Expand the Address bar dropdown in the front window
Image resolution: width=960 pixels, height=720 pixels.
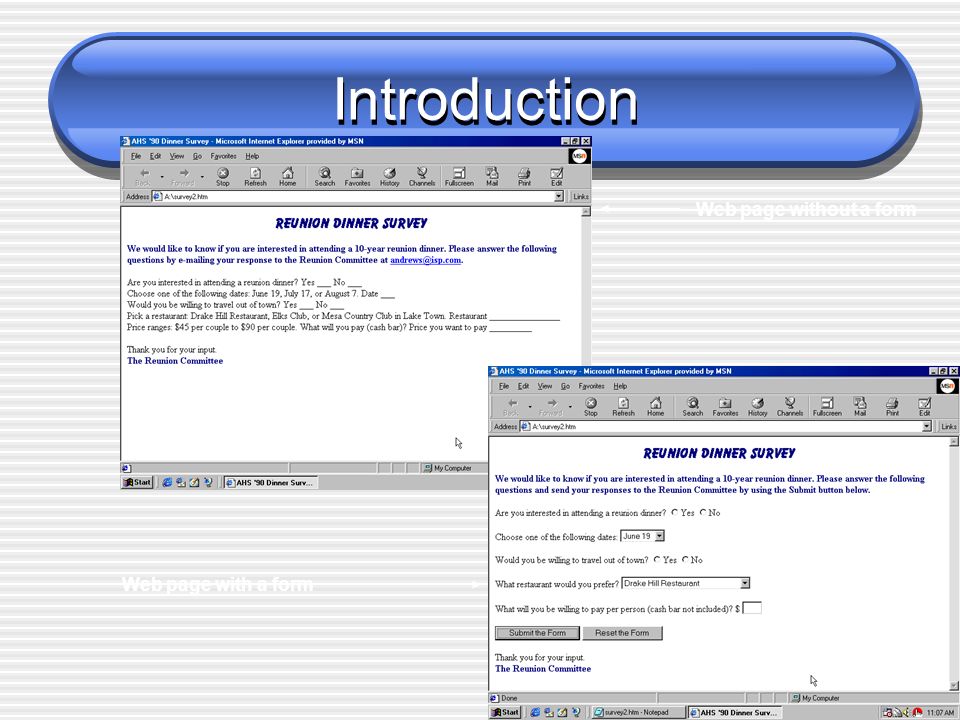pyautogui.click(x=926, y=426)
